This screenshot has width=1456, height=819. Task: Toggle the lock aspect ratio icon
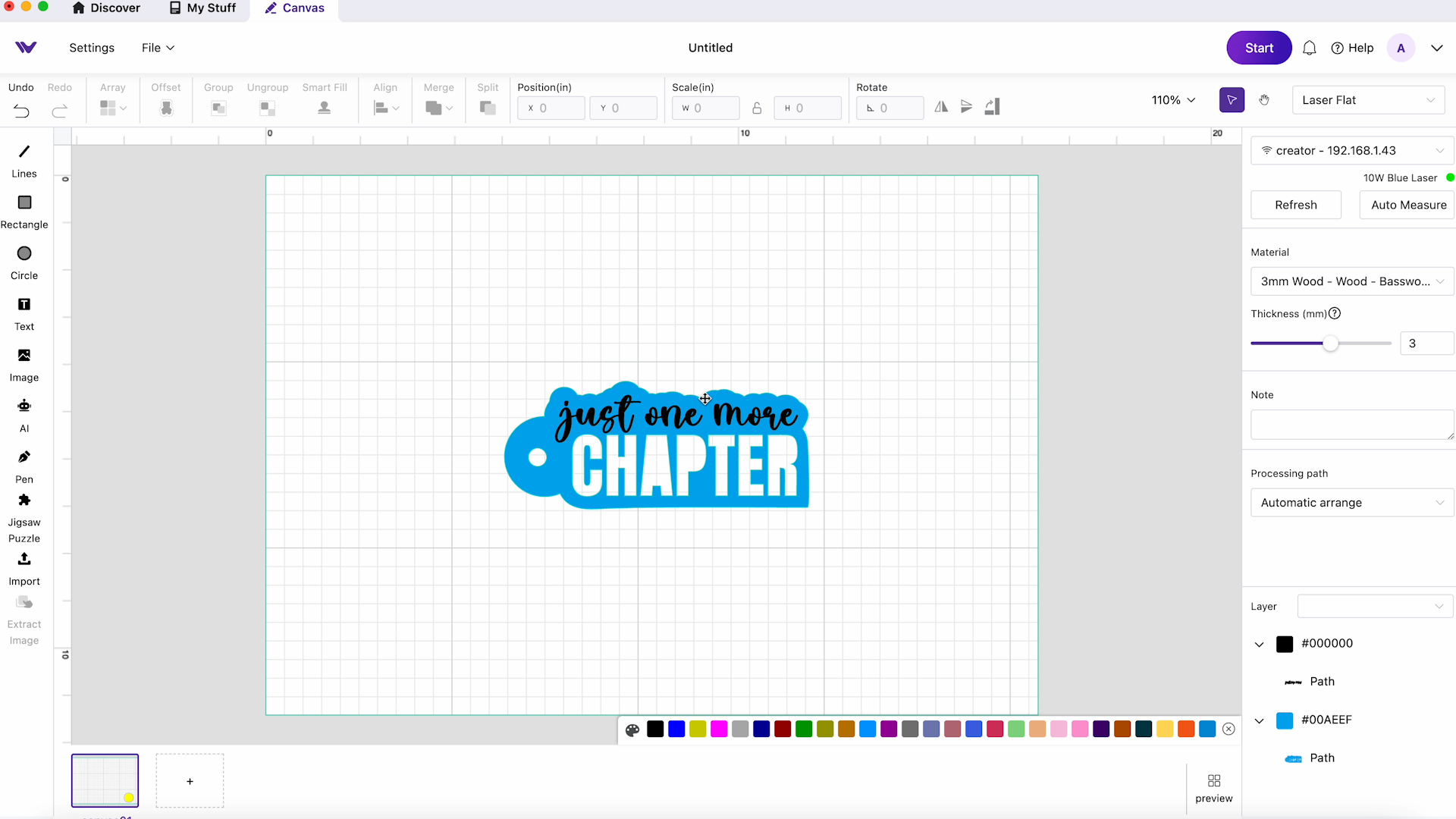click(x=756, y=107)
